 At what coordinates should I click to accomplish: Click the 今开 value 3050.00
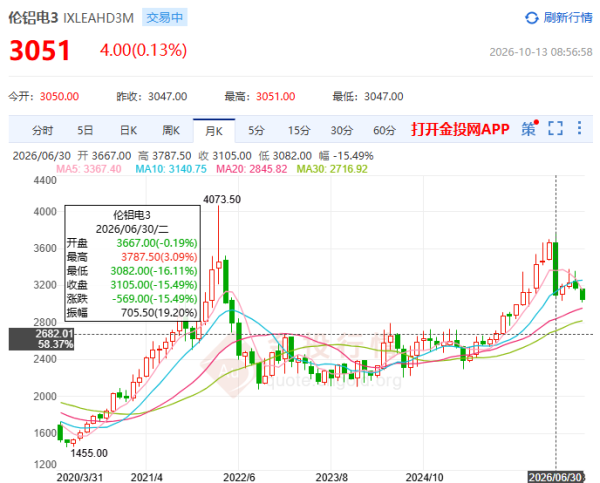tap(59, 96)
